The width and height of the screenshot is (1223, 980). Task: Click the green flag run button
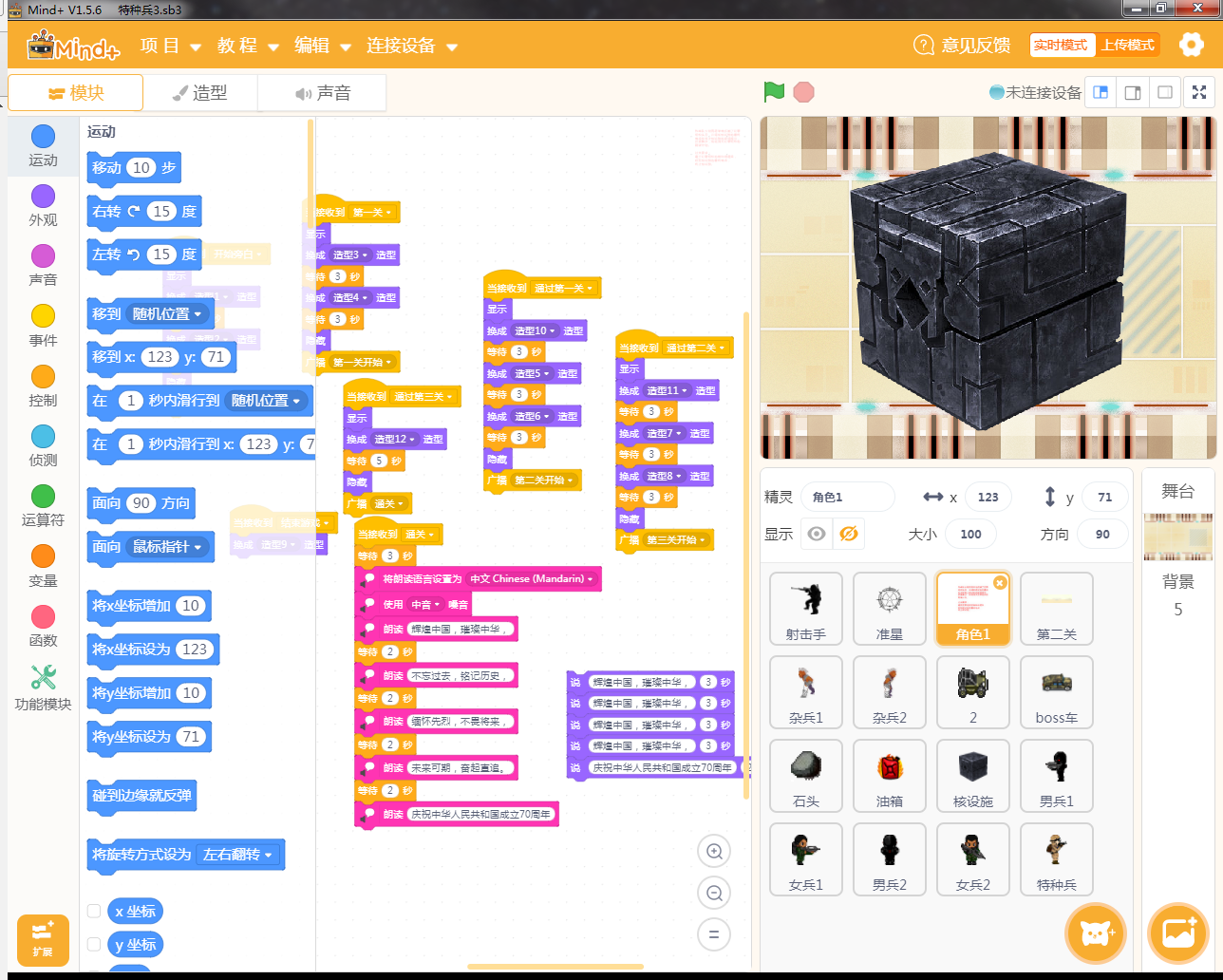[x=774, y=92]
